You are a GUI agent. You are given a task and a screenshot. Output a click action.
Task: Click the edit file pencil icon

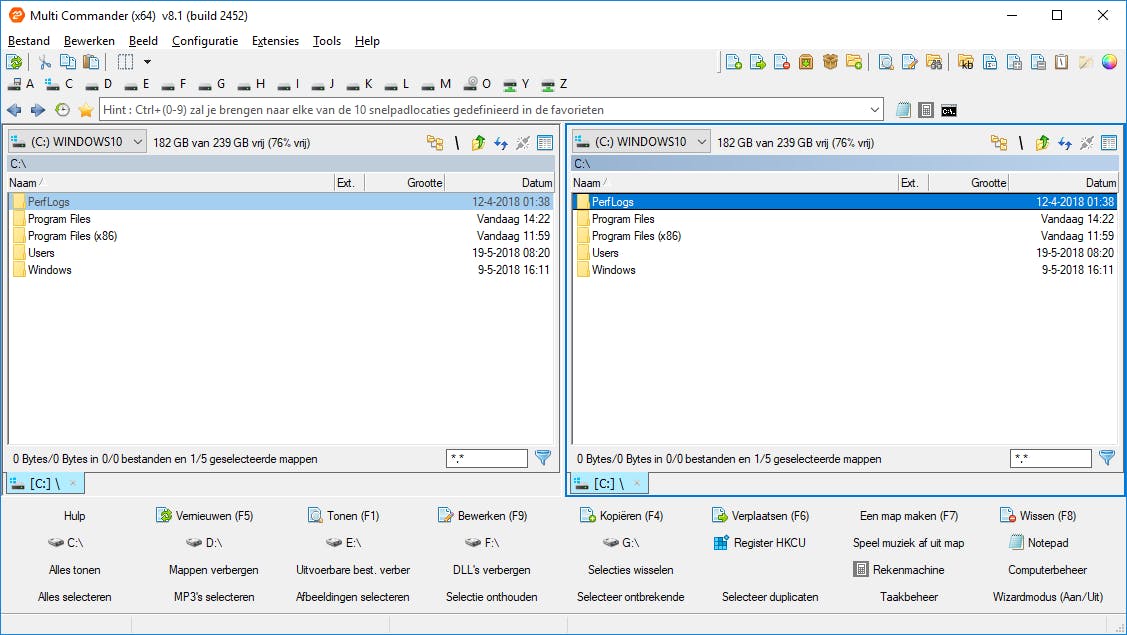click(910, 63)
